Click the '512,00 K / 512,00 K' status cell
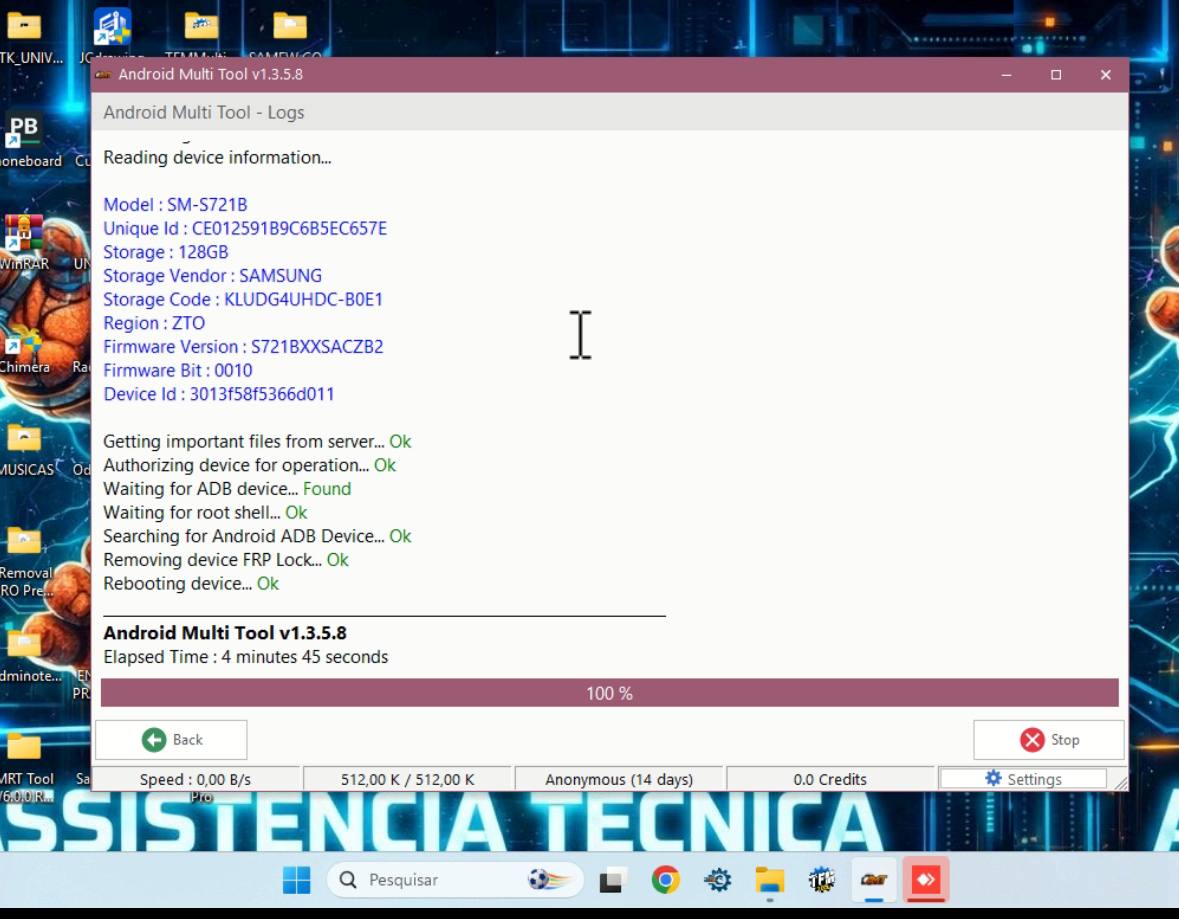Viewport: 1179px width, 919px height. (x=408, y=779)
